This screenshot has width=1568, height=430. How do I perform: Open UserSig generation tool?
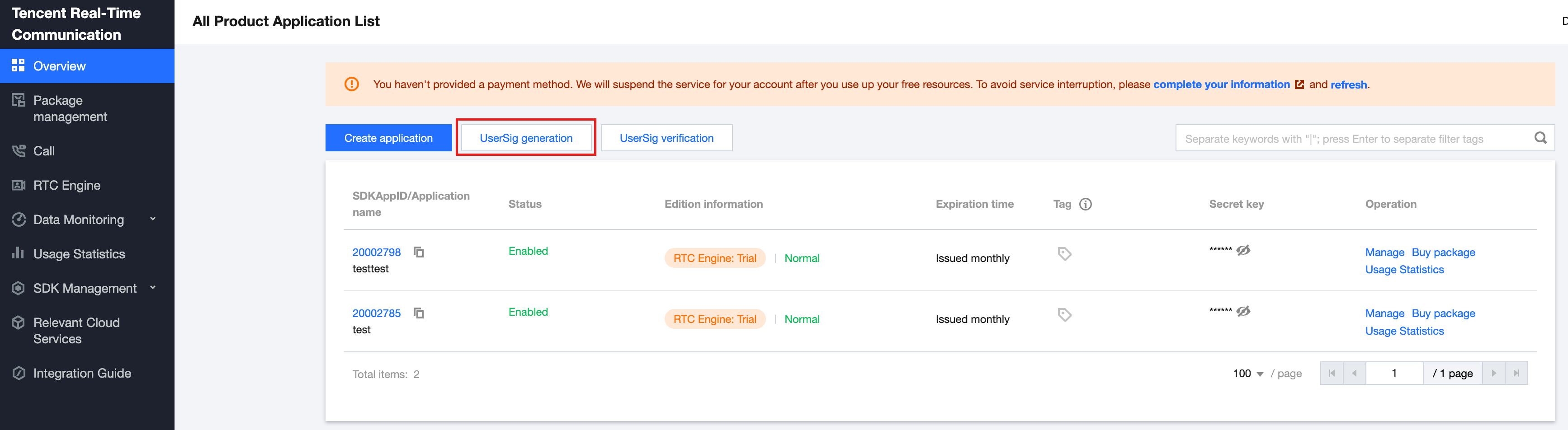(526, 138)
